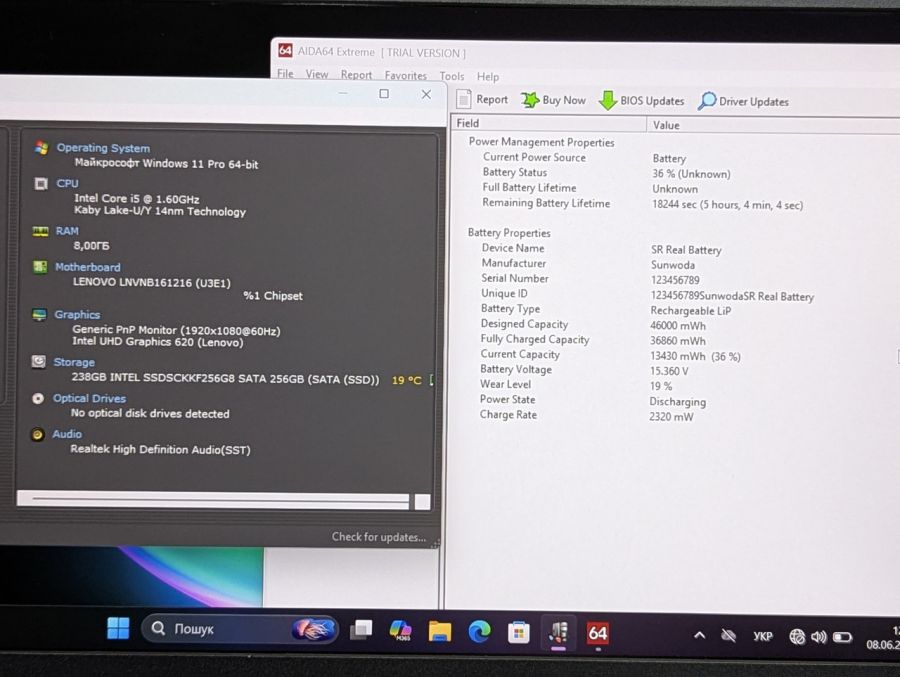Maximize the system summary window

(x=384, y=94)
